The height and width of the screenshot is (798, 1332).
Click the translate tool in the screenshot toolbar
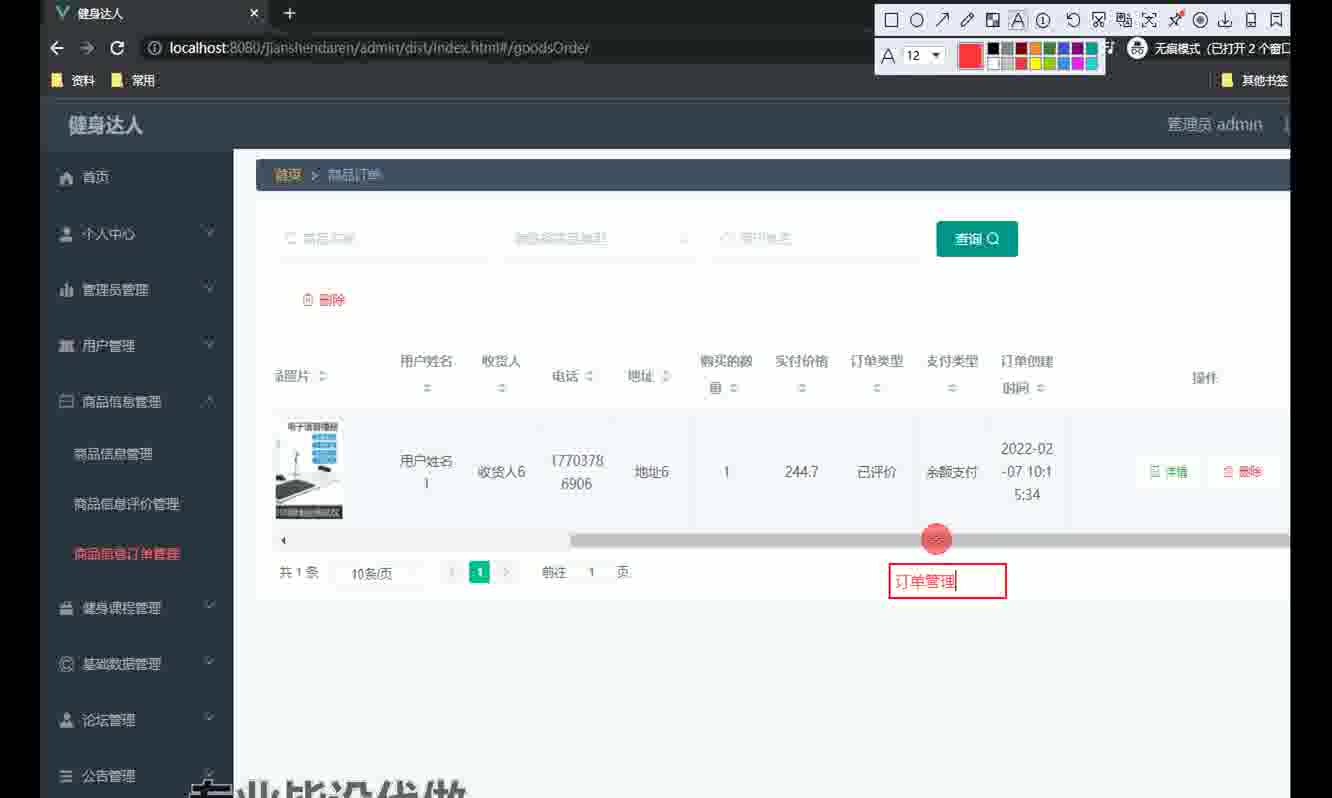pyautogui.click(x=1123, y=20)
